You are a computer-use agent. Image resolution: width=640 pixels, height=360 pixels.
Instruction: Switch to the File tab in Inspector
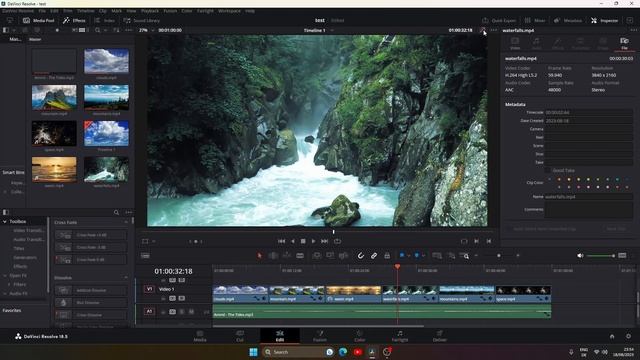pos(624,43)
